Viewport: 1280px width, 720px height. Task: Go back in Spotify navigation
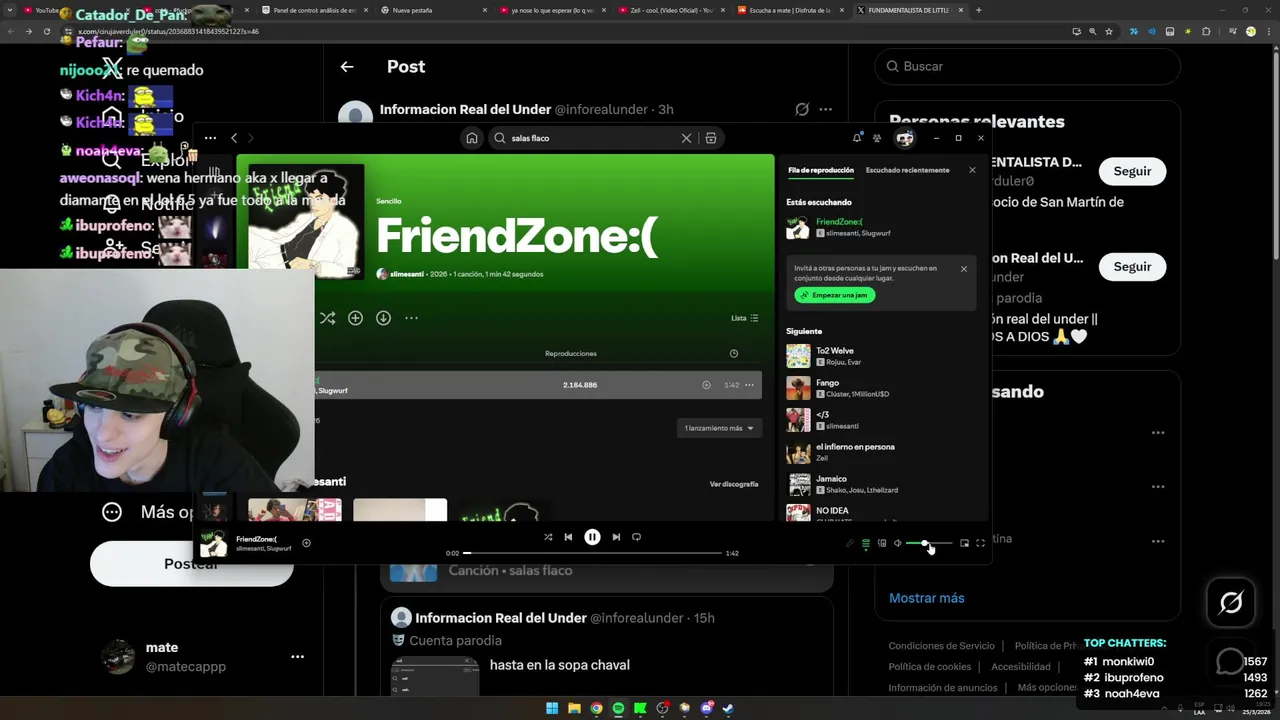coord(234,138)
